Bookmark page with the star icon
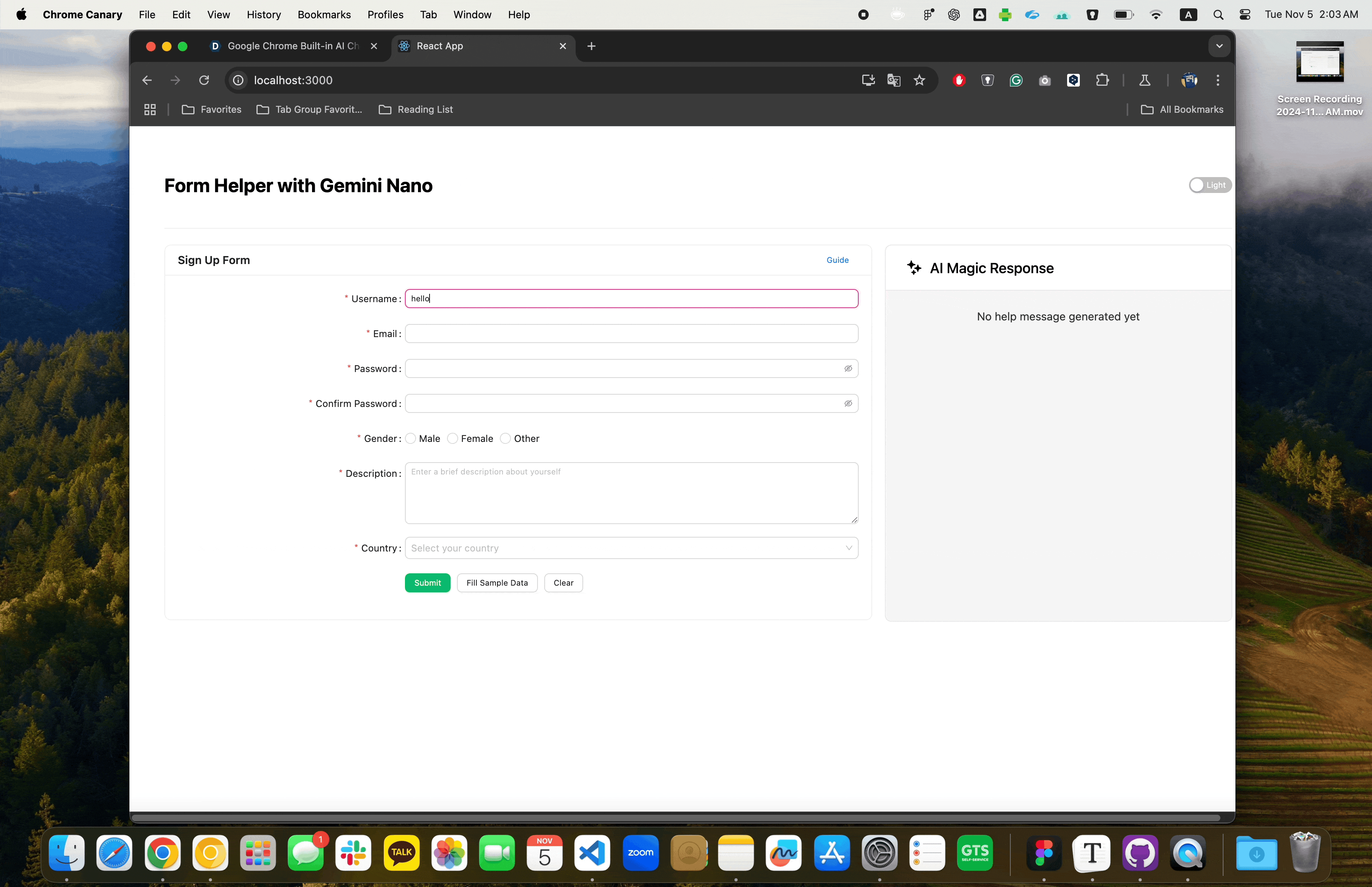 pyautogui.click(x=919, y=80)
